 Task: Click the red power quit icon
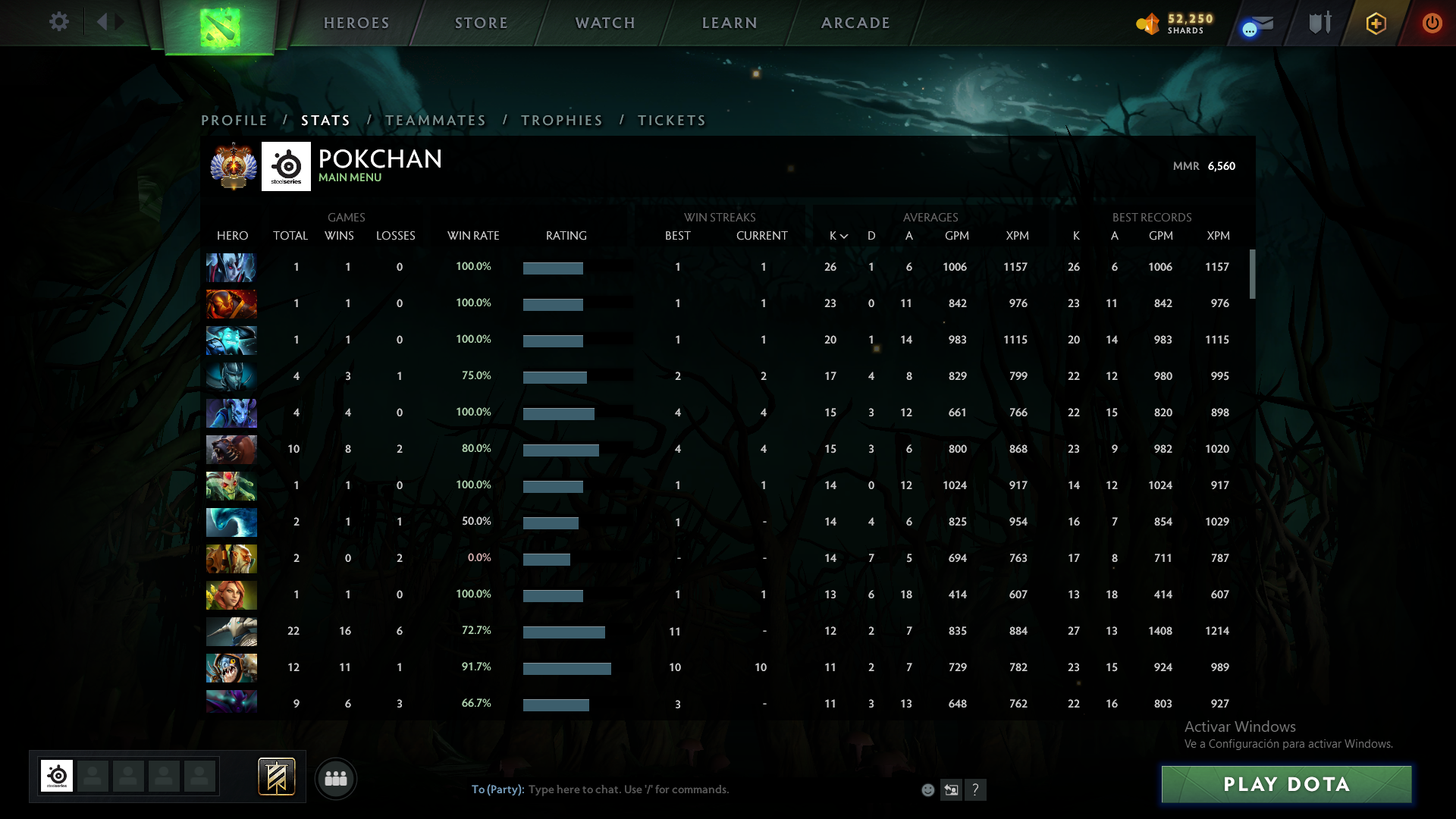[1432, 23]
